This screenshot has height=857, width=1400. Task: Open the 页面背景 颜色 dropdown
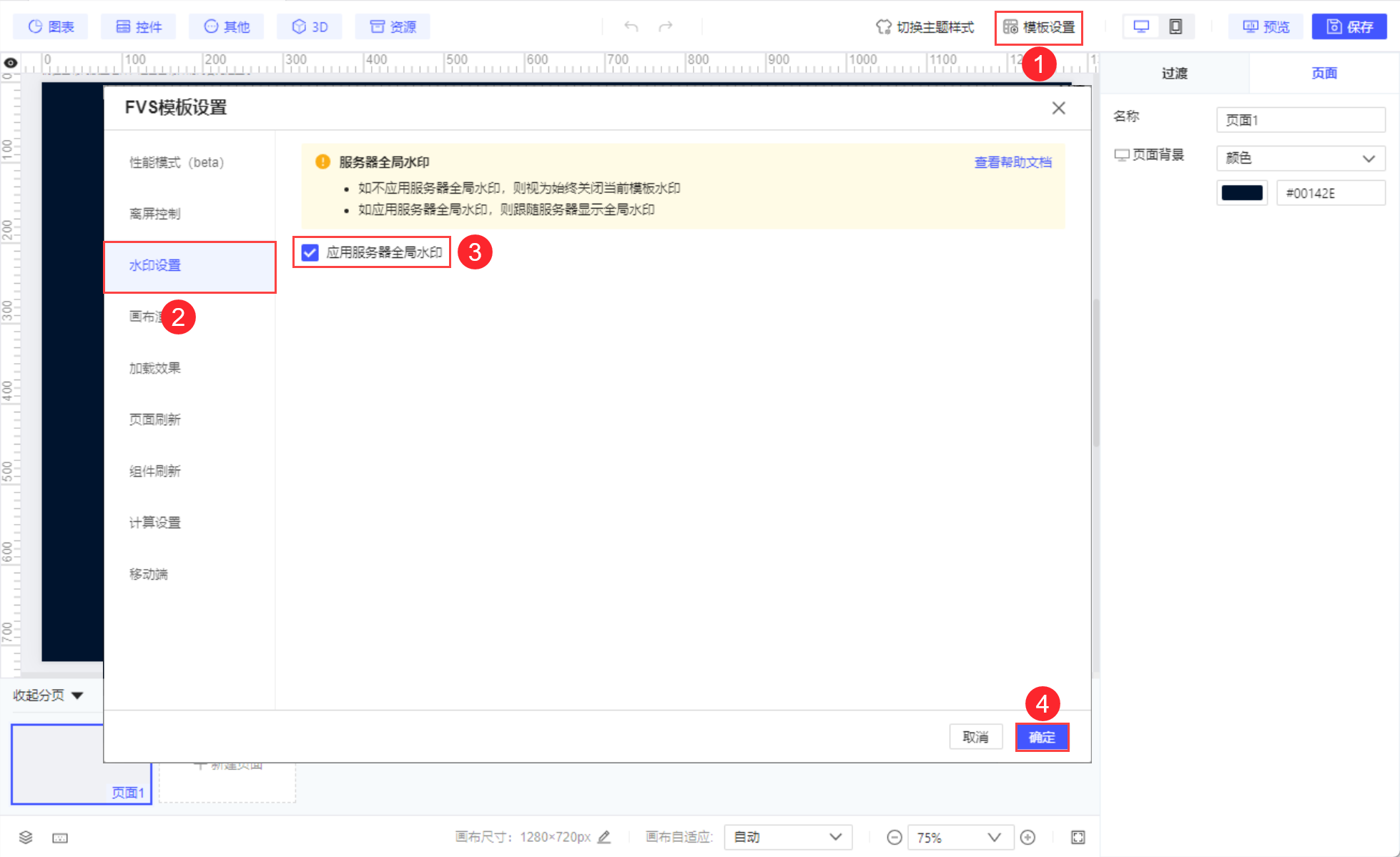coord(1300,158)
